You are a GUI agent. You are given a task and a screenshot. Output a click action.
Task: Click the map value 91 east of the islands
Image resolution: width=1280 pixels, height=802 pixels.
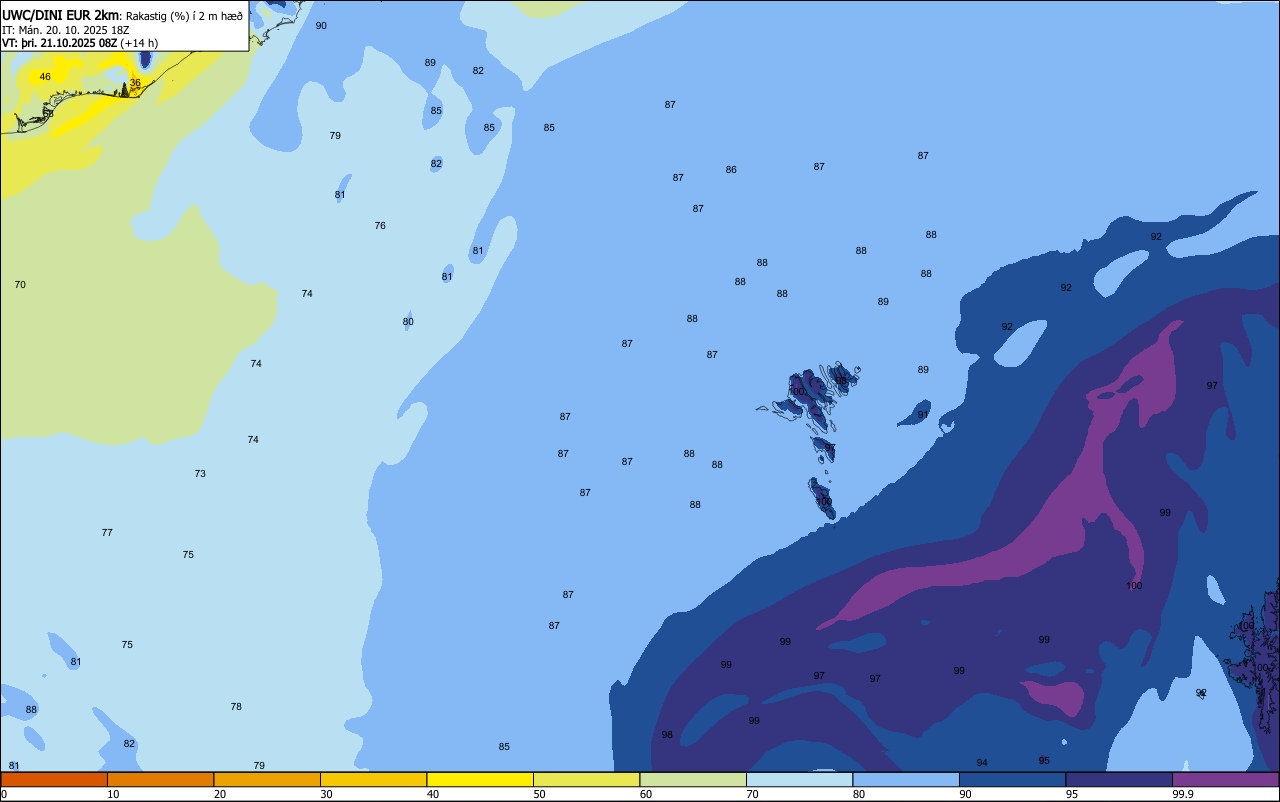coord(923,415)
